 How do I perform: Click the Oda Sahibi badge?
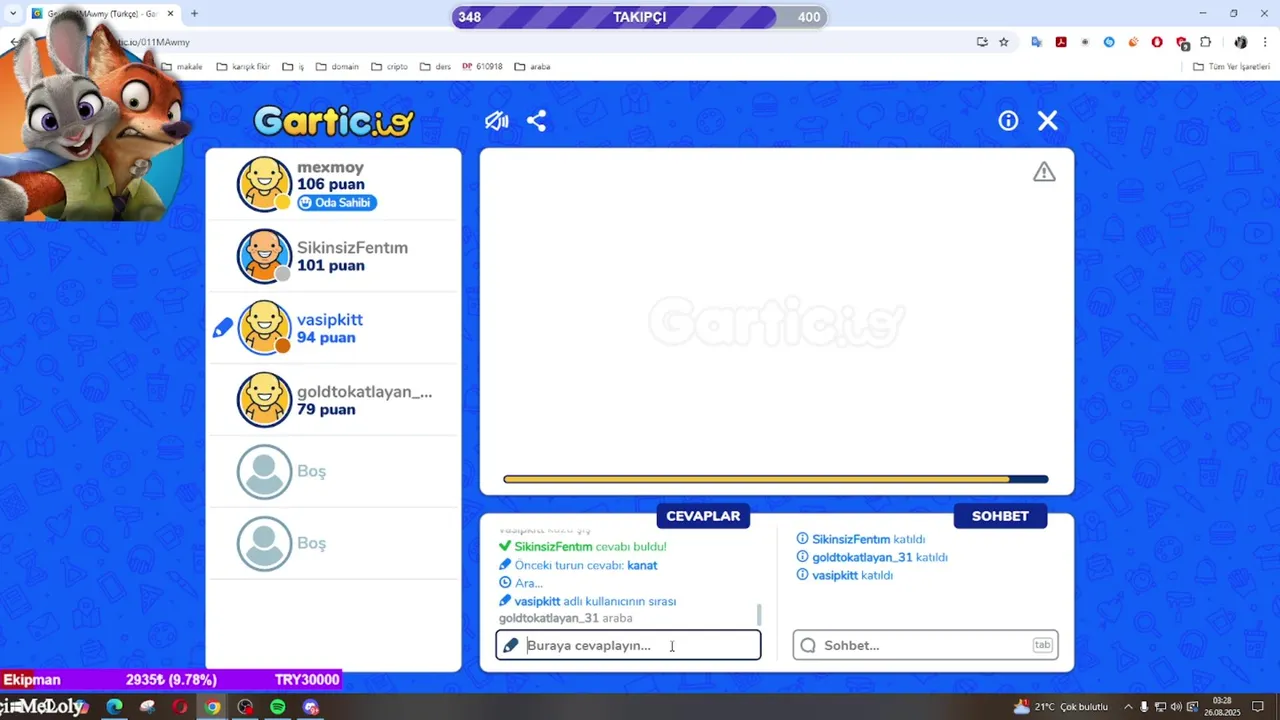coord(337,203)
